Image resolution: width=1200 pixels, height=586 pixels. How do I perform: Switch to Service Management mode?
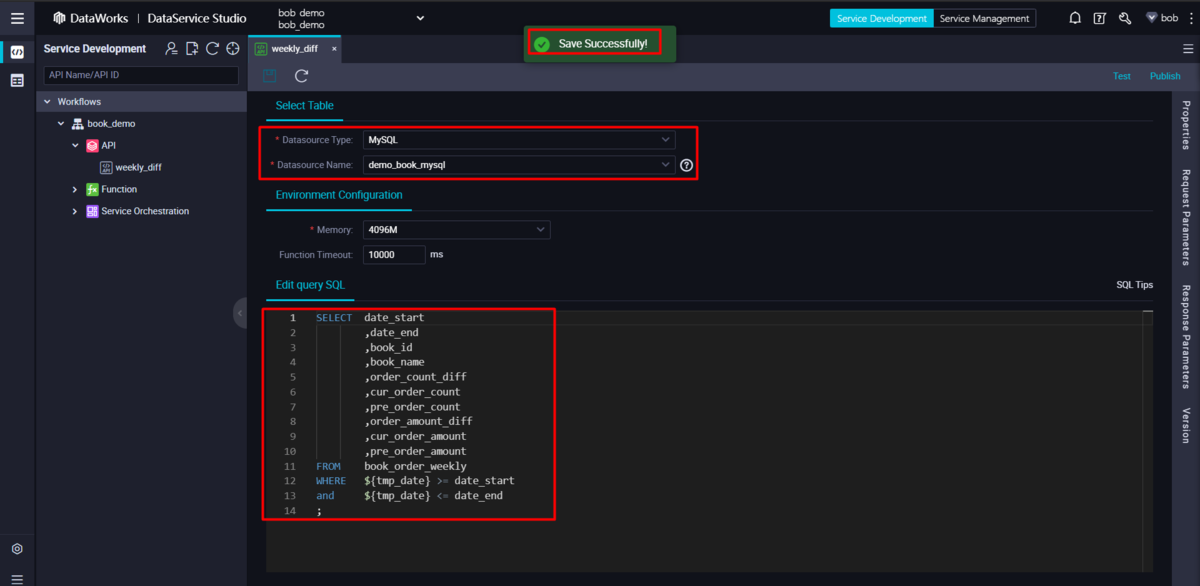[985, 18]
